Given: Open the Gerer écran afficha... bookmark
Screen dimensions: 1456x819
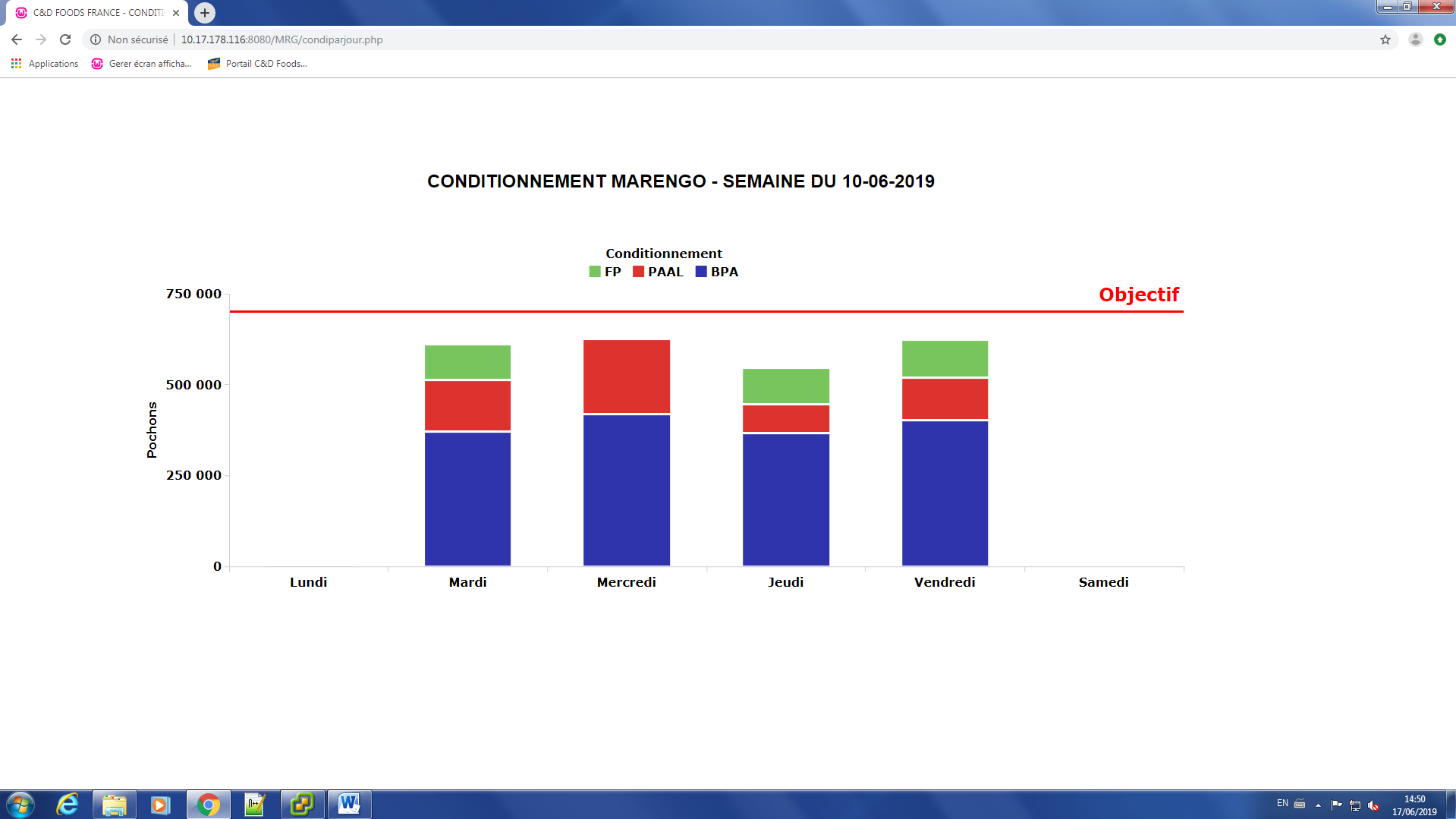Looking at the screenshot, I should pos(141,64).
